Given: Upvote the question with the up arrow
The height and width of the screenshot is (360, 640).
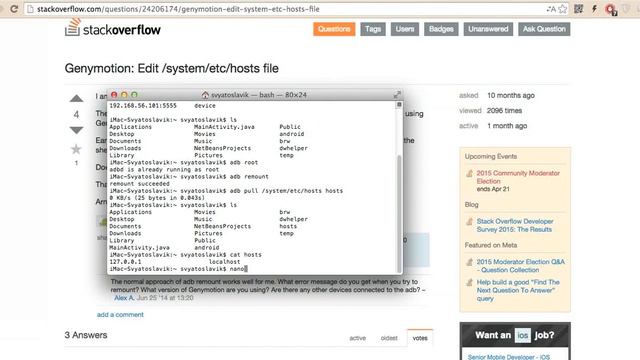Looking at the screenshot, I should coord(76,98).
